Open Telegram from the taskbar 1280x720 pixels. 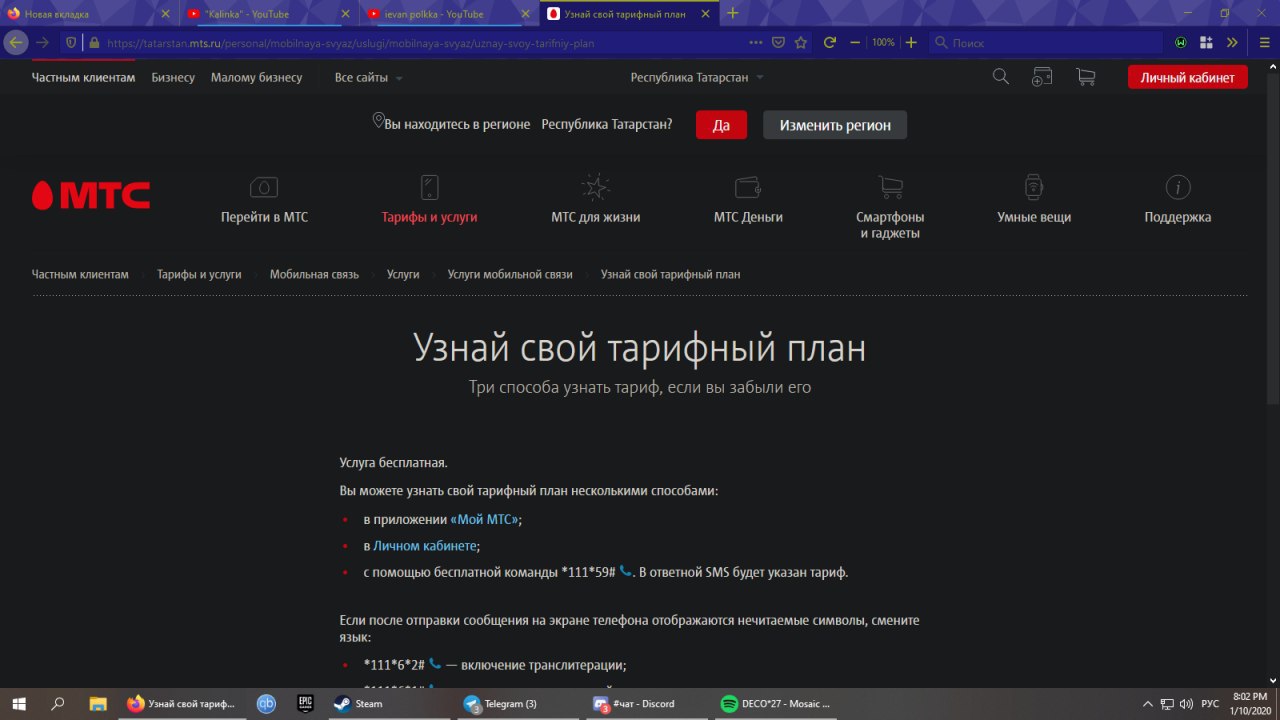point(518,704)
